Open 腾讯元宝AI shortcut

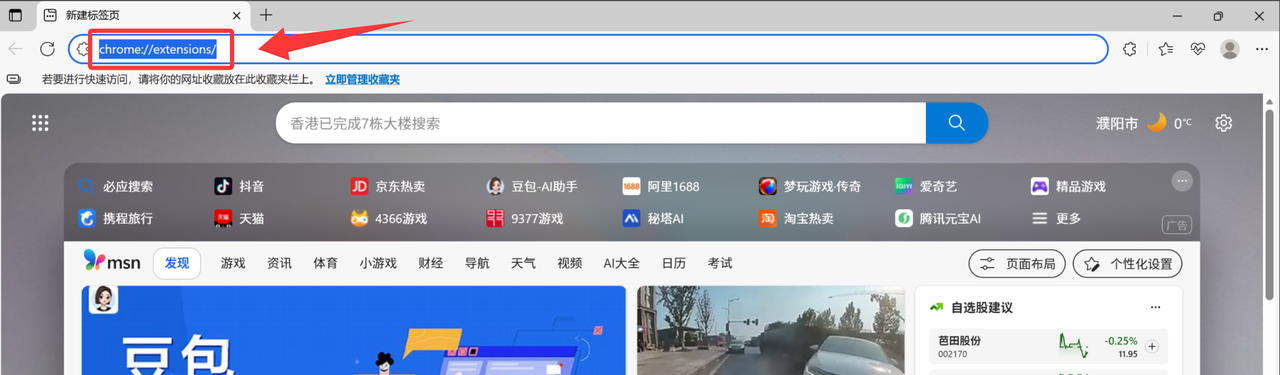tap(938, 218)
